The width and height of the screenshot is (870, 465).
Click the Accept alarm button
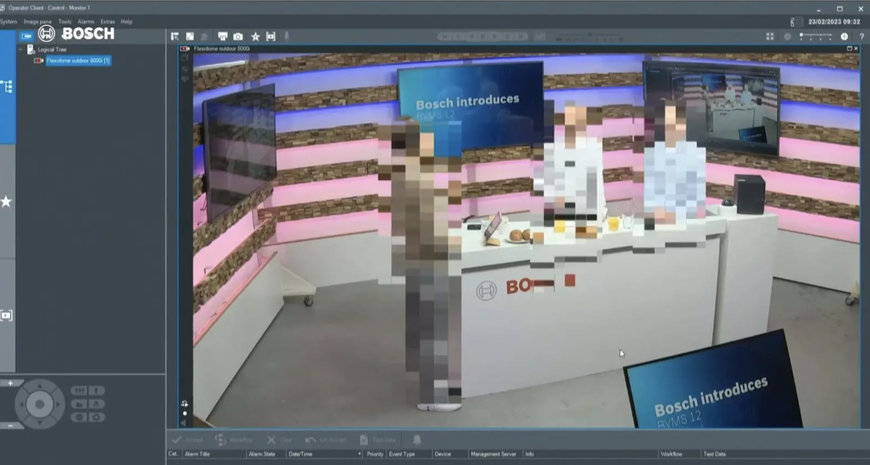point(188,440)
